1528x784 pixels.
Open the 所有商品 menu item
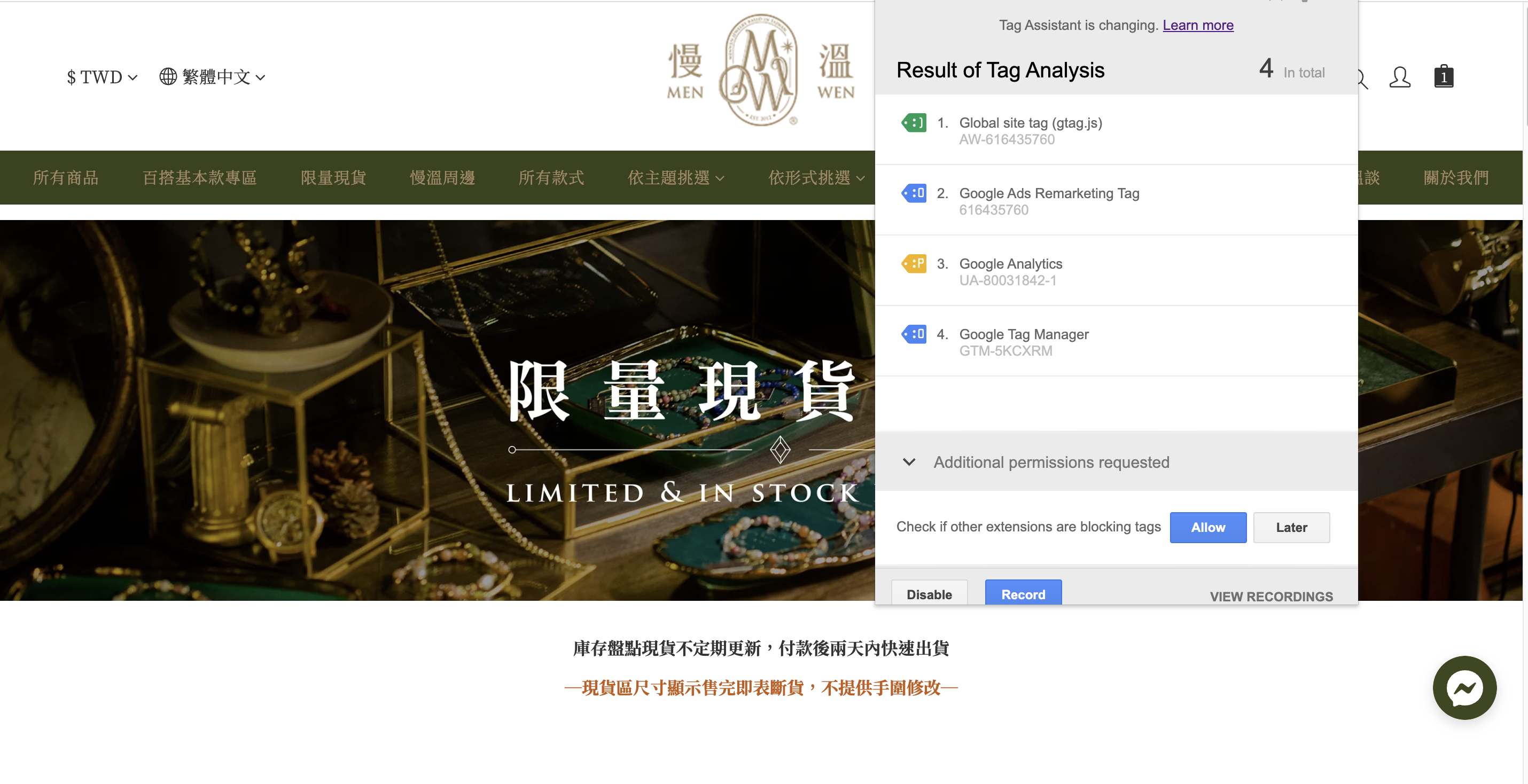click(x=66, y=177)
